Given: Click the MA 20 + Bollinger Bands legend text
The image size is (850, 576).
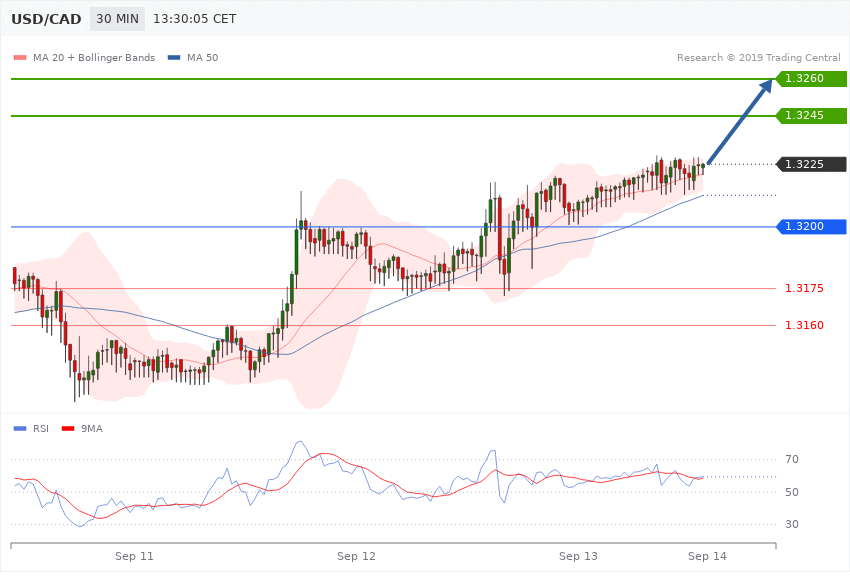Looking at the screenshot, I should click(x=94, y=57).
